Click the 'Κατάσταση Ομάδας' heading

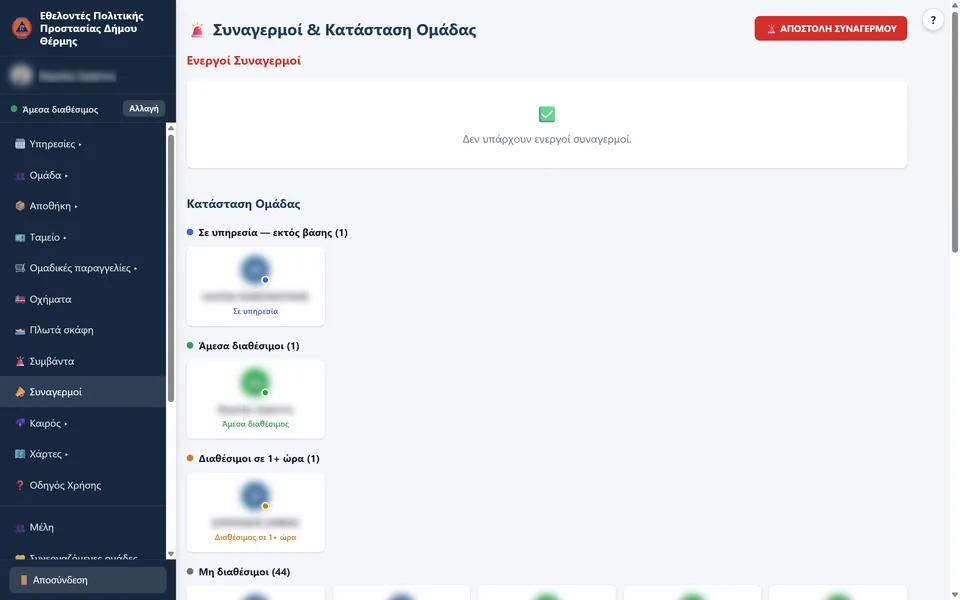[244, 204]
